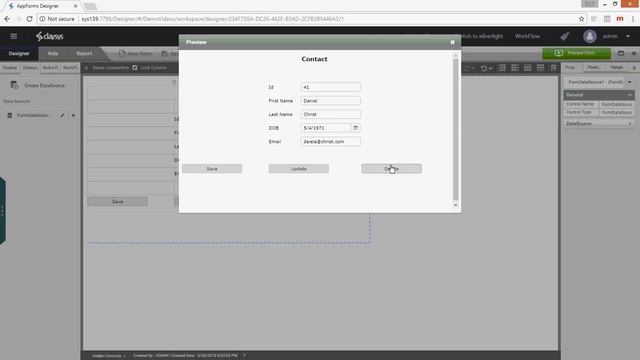This screenshot has width=640, height=360.
Task: Open the Workflow link in the header
Action: pos(527,36)
